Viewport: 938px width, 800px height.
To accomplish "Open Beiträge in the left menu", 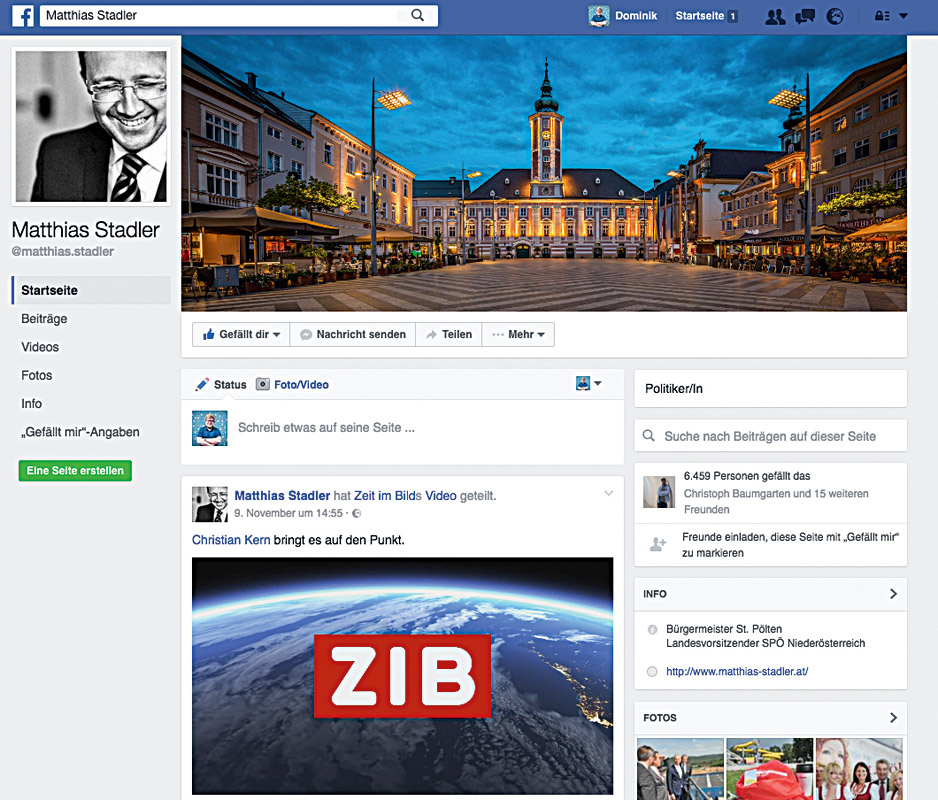I will [x=44, y=319].
